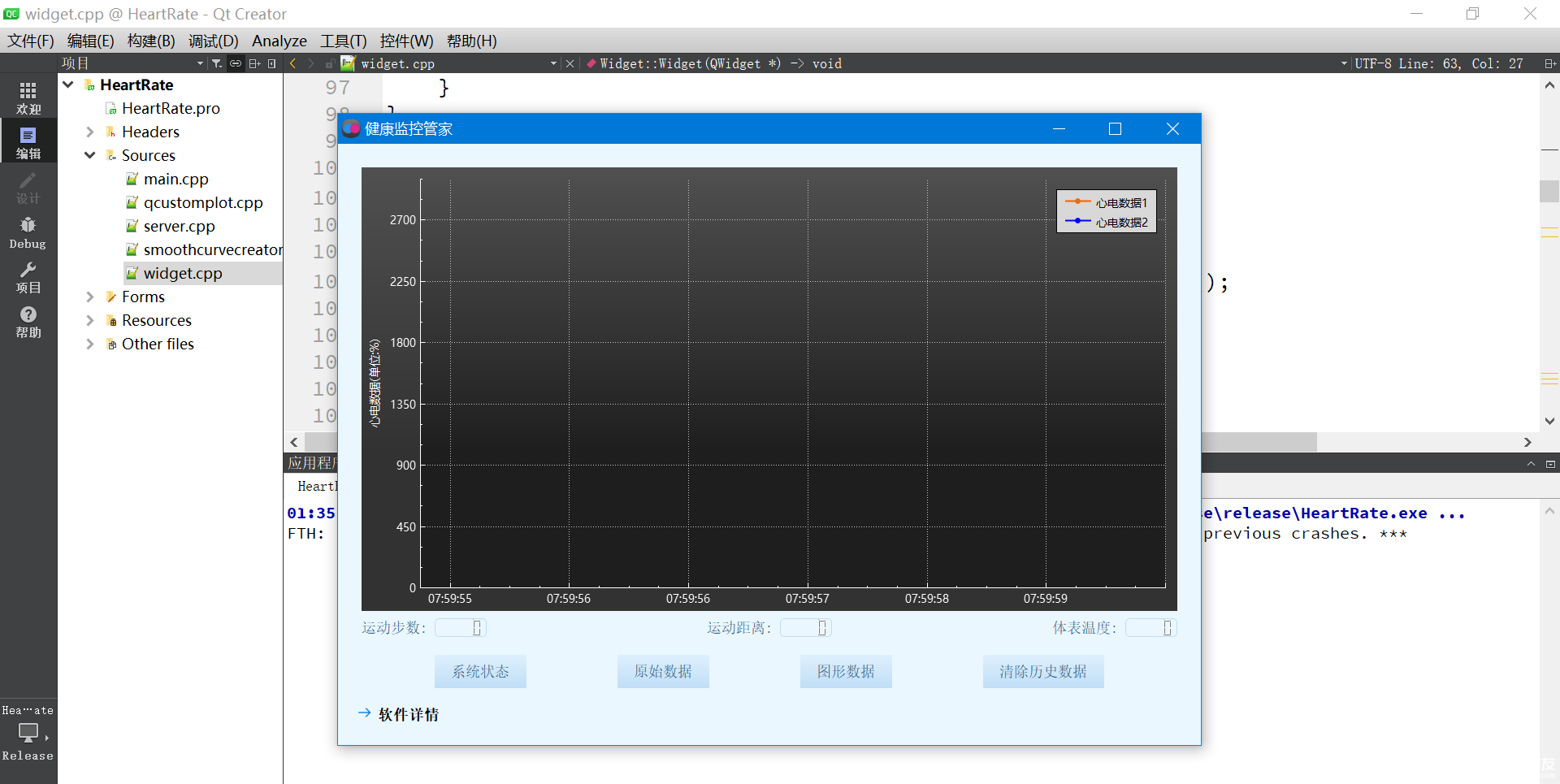1560x784 pixels.
Task: Open the 构建(B) menu
Action: 151,41
